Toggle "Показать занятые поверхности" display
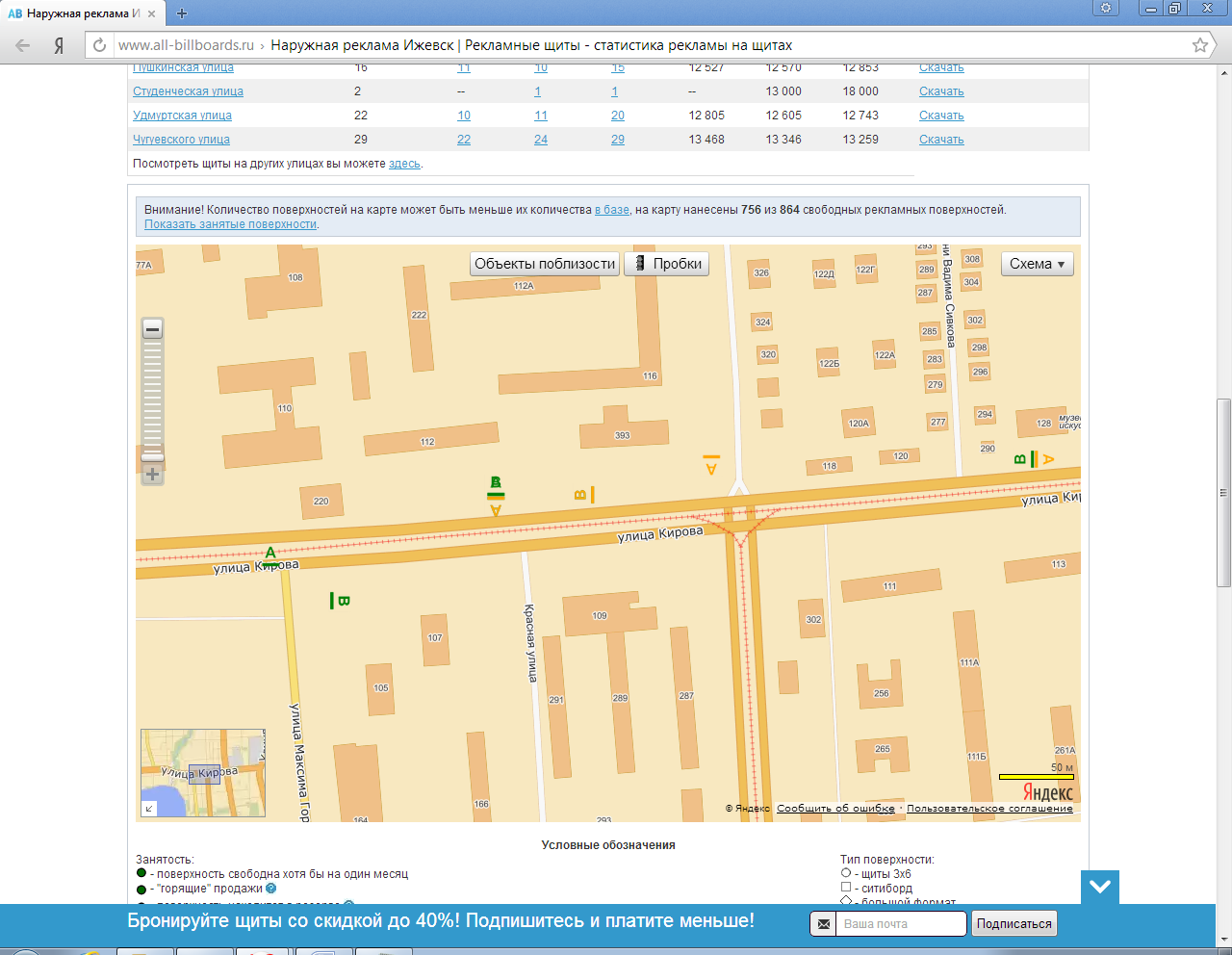The image size is (1232, 955). (230, 224)
